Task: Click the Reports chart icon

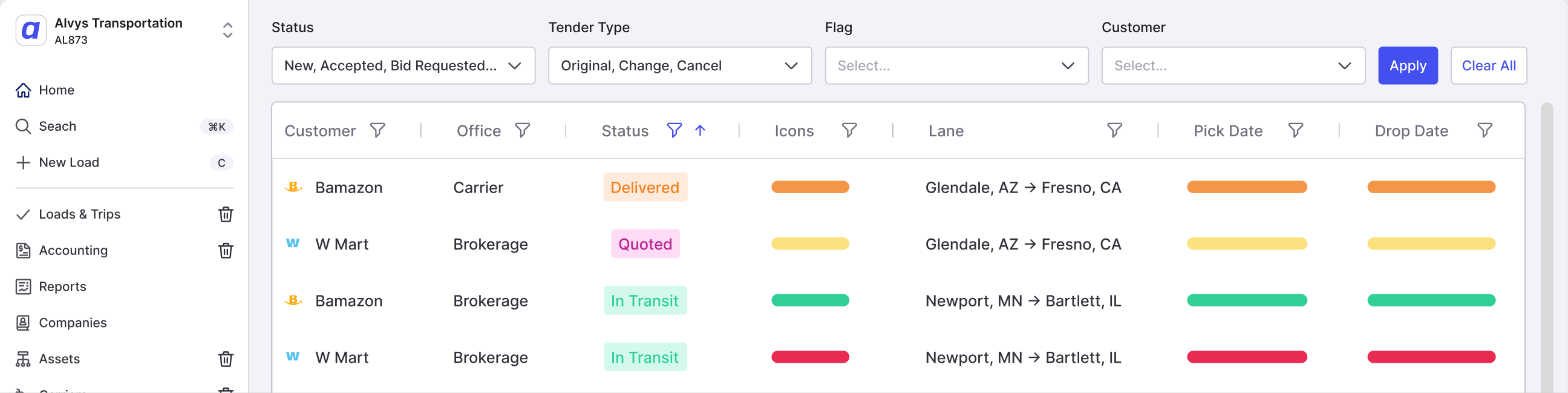Action: pos(23,286)
